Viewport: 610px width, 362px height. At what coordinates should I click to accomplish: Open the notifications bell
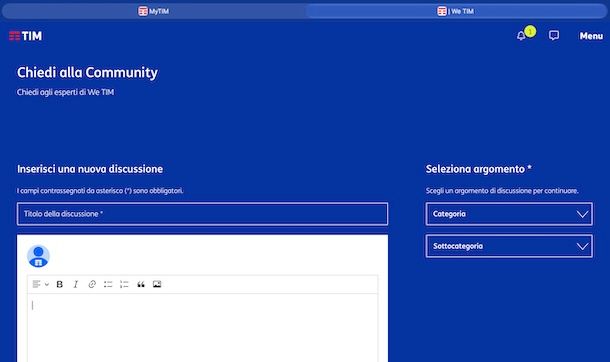521,36
